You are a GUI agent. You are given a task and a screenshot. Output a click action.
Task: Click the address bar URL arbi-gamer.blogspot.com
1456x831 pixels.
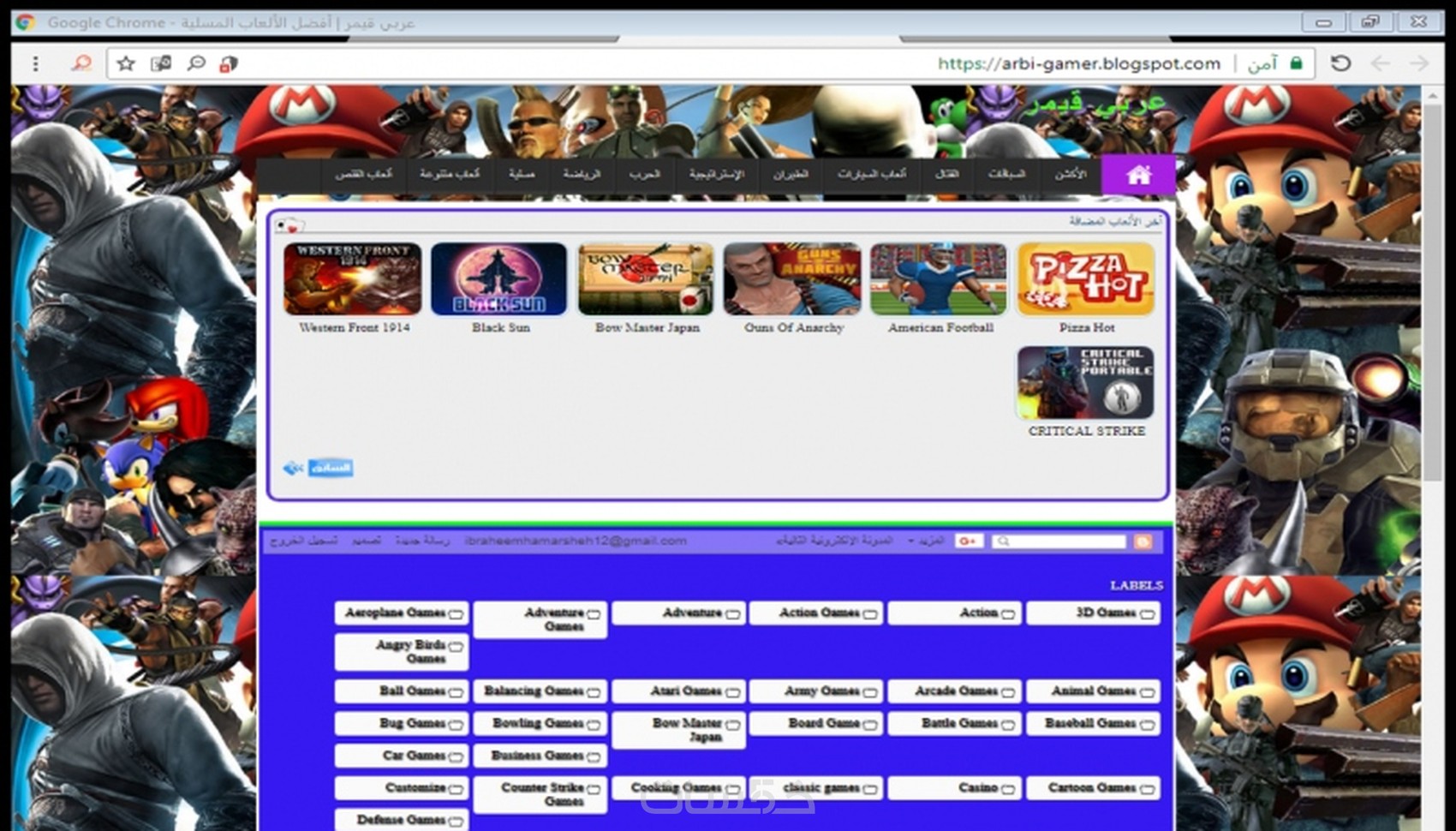tap(1079, 63)
